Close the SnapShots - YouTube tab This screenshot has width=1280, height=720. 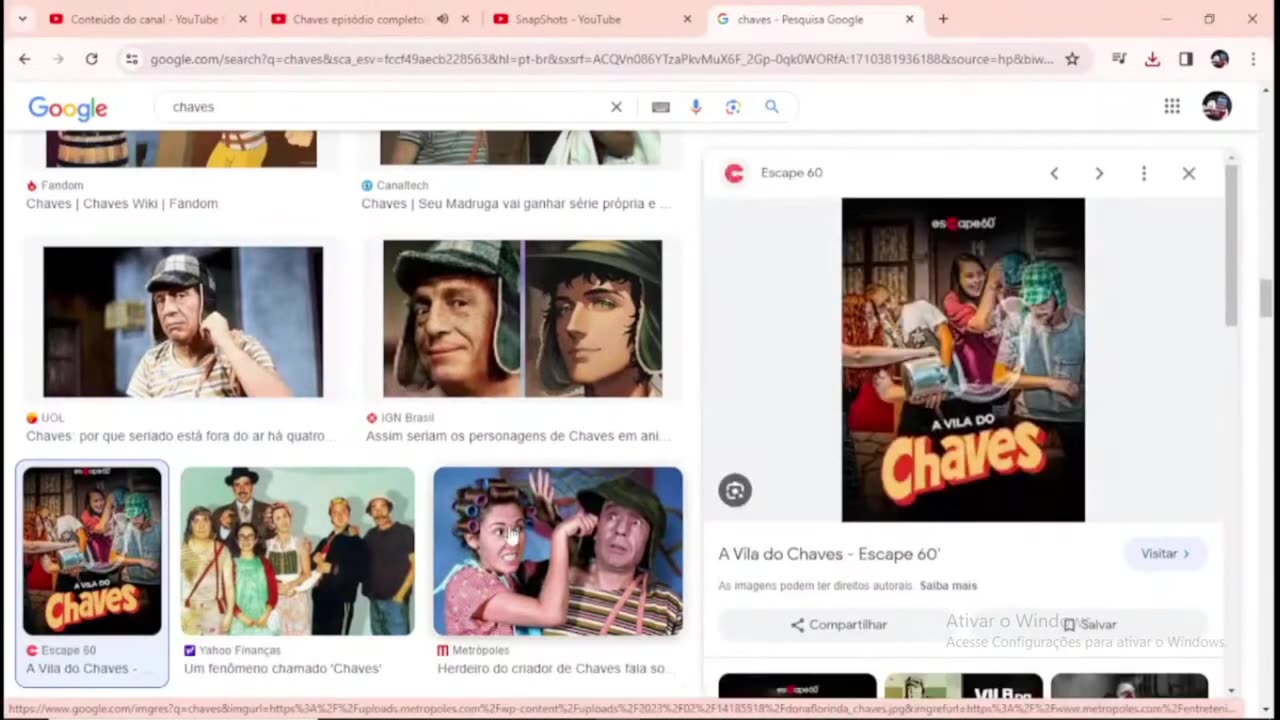[x=687, y=19]
